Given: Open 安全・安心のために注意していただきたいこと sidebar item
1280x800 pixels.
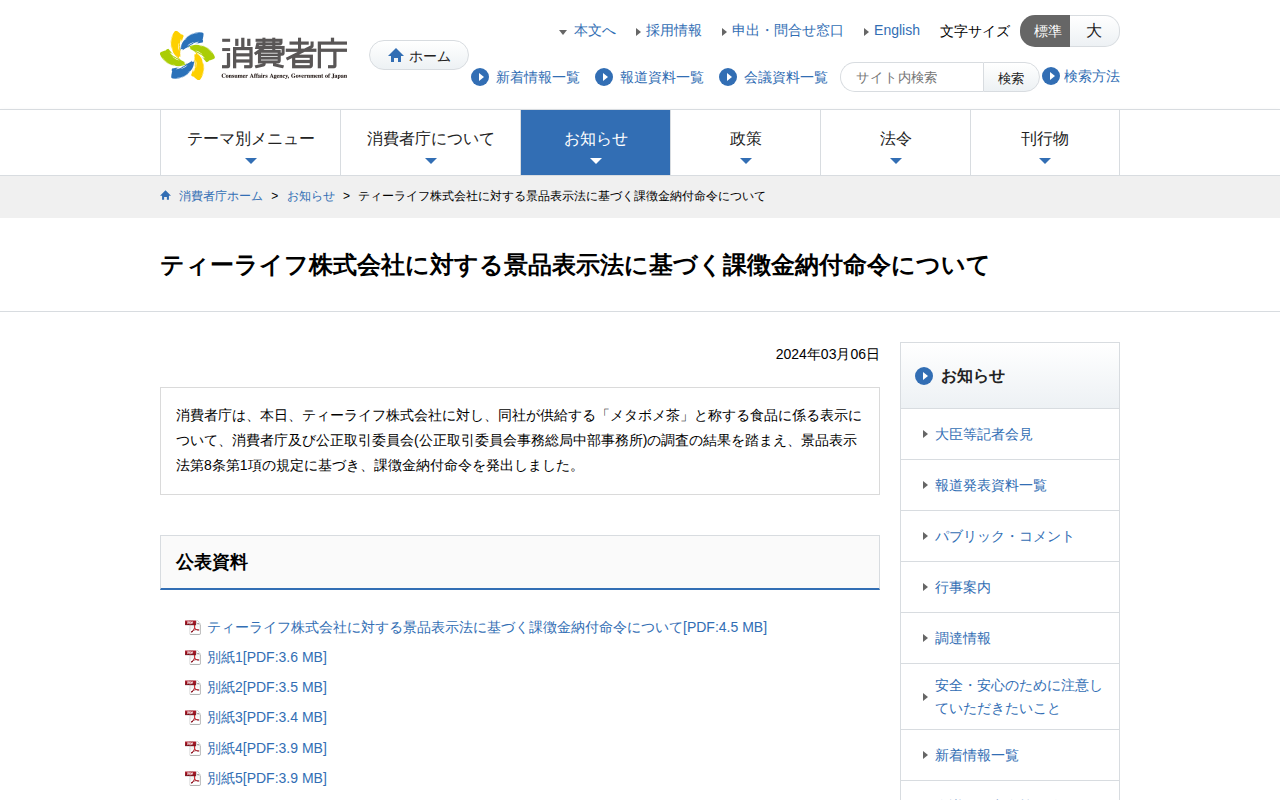Looking at the screenshot, I should pos(1010,697).
